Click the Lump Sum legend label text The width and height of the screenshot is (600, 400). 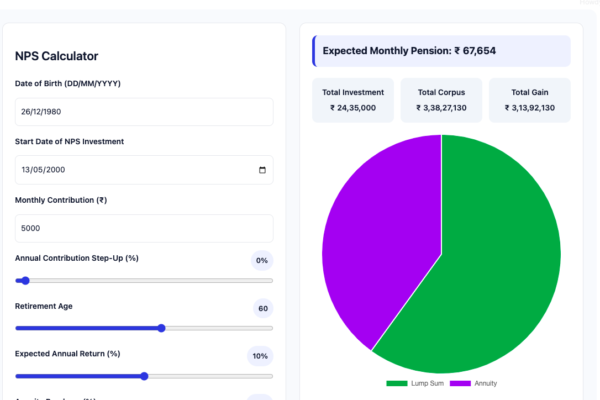[427, 383]
